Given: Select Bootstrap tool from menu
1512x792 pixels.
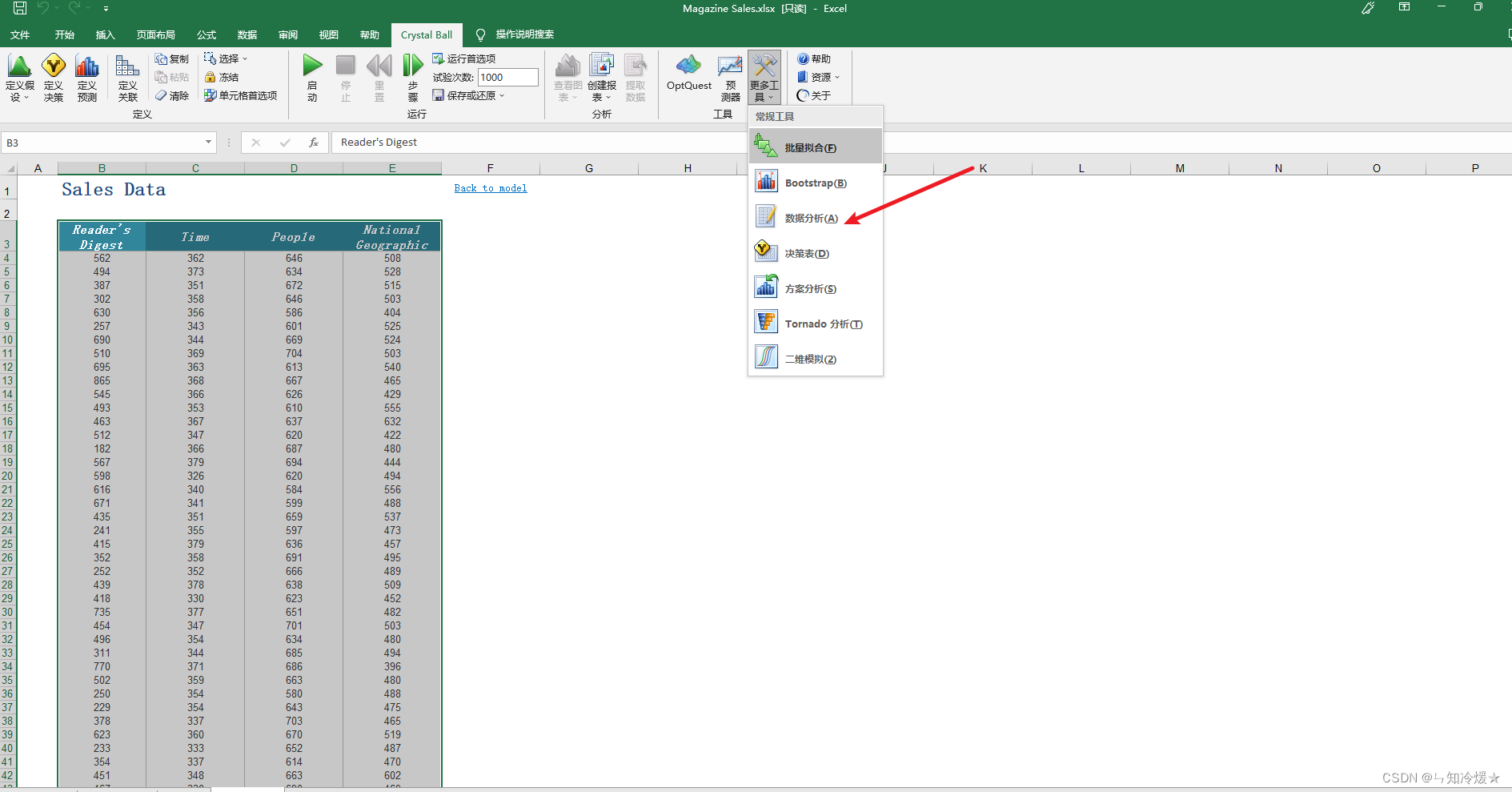Looking at the screenshot, I should [816, 183].
